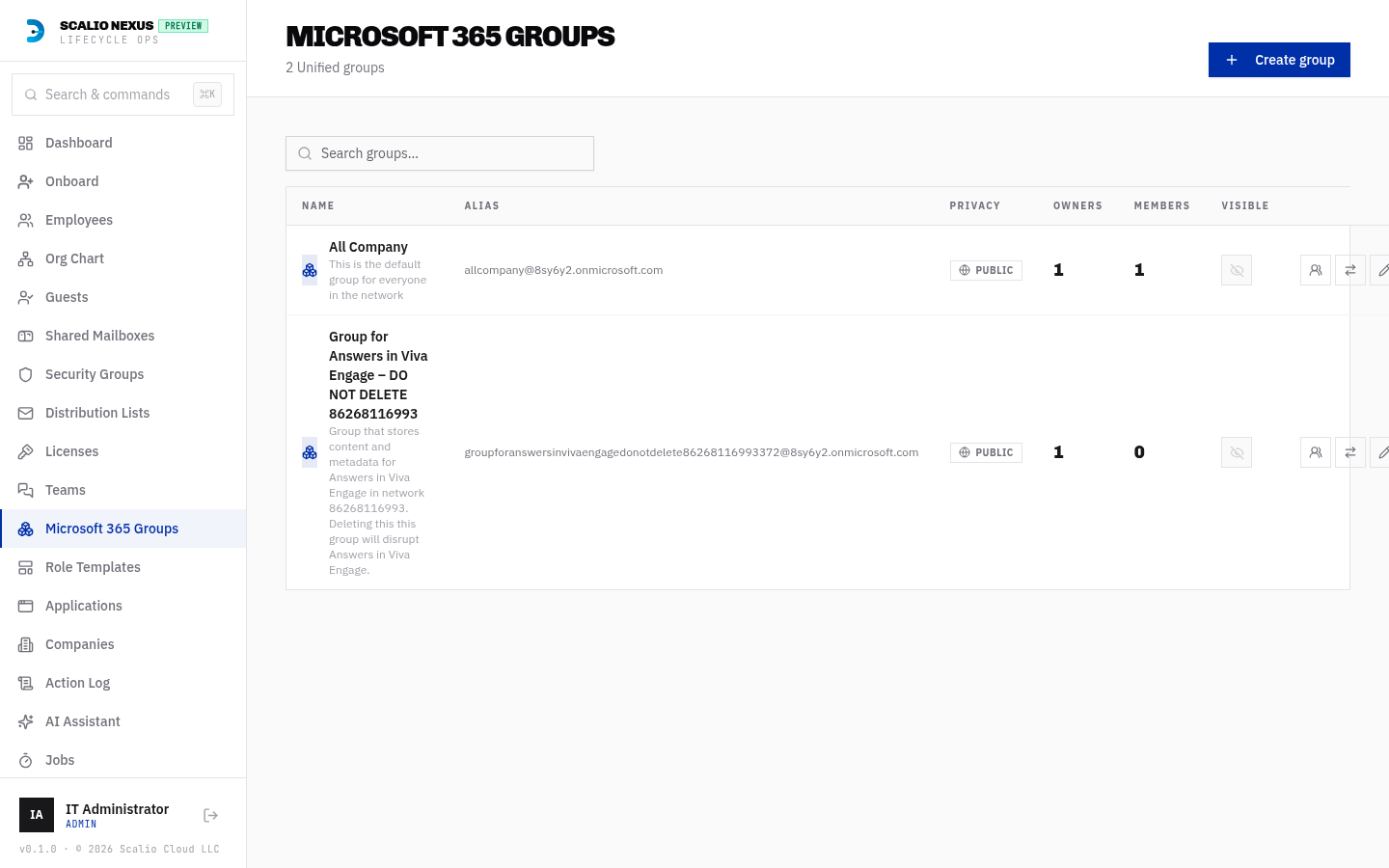1389x868 pixels.
Task: Log out using the sign-out icon
Action: (x=211, y=816)
